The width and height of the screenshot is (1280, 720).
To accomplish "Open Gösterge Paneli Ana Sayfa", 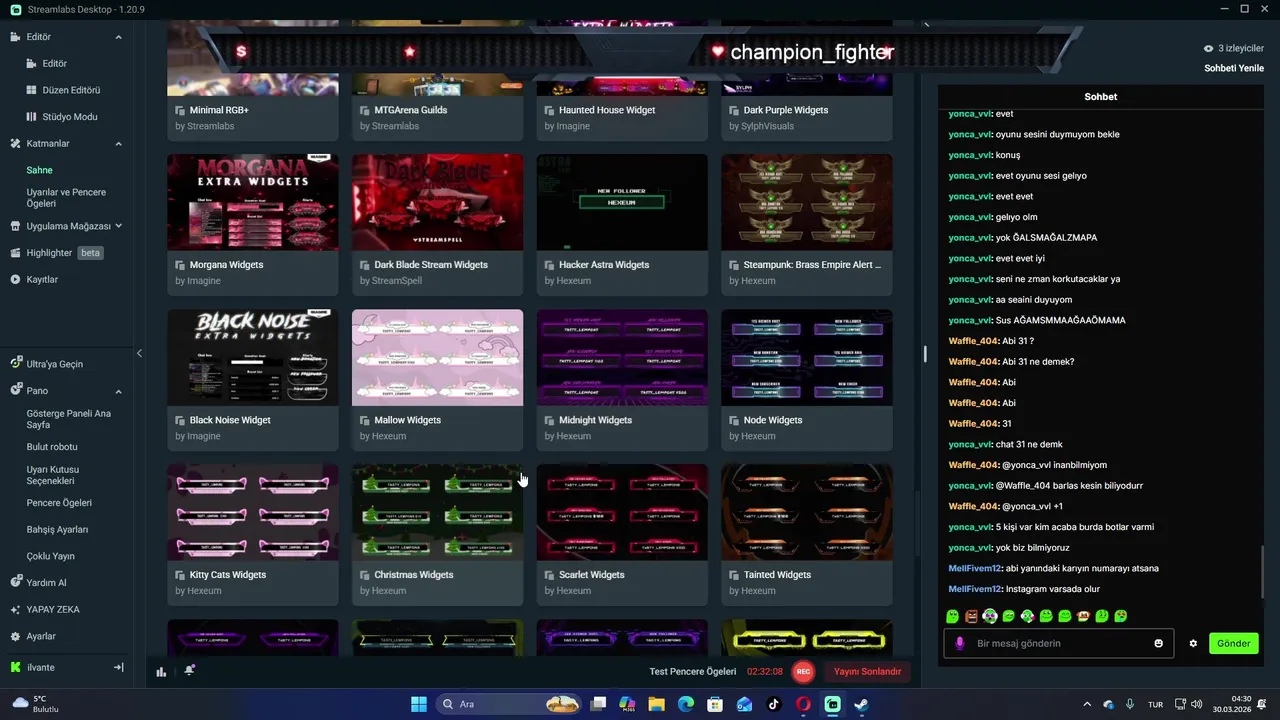I will click(x=68, y=419).
